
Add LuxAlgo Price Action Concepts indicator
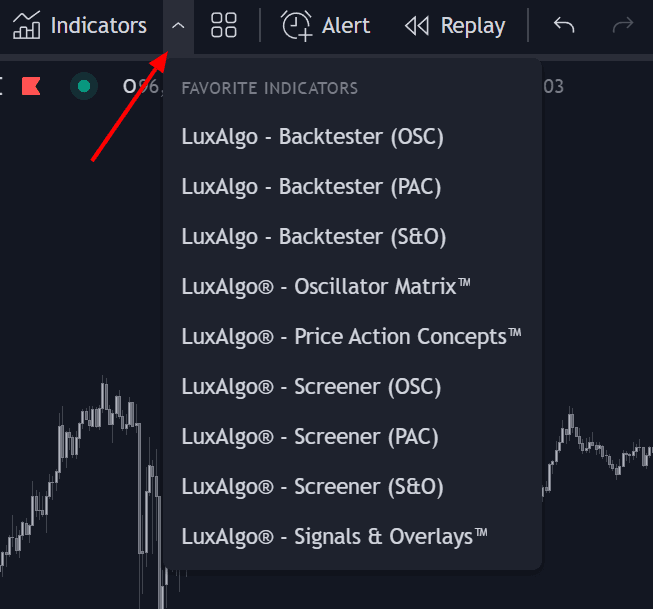352,337
